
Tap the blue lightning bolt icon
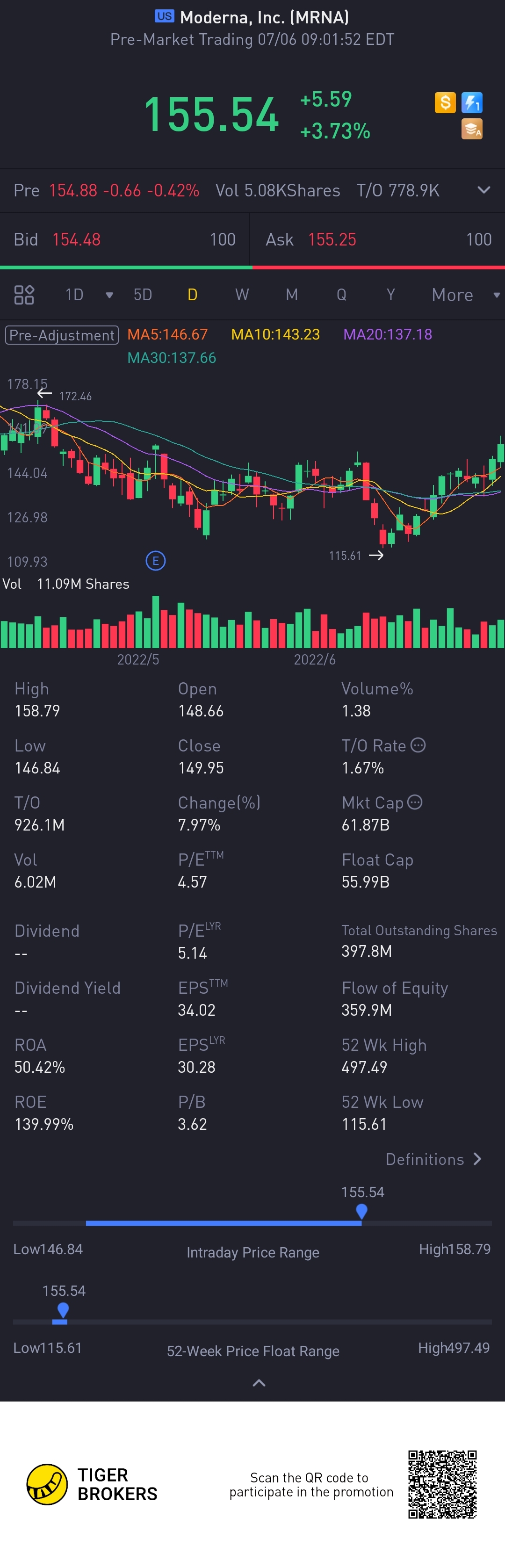472,102
